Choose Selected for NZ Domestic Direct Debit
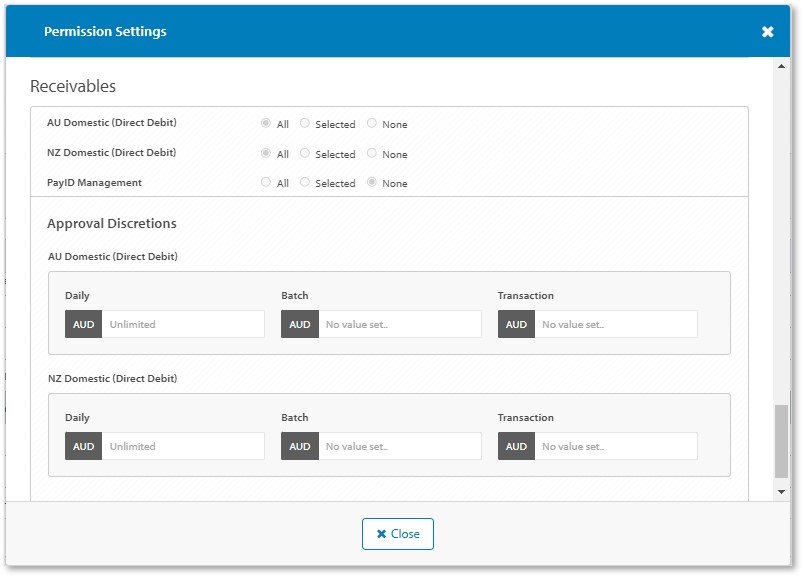Image resolution: width=803 pixels, height=577 pixels. 305,154
